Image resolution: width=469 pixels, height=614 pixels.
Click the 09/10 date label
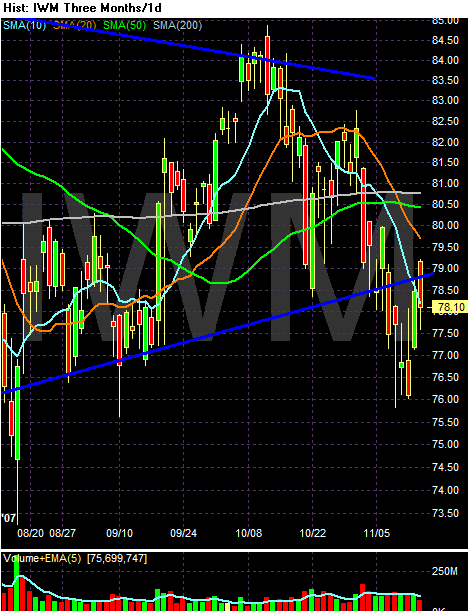pos(121,533)
